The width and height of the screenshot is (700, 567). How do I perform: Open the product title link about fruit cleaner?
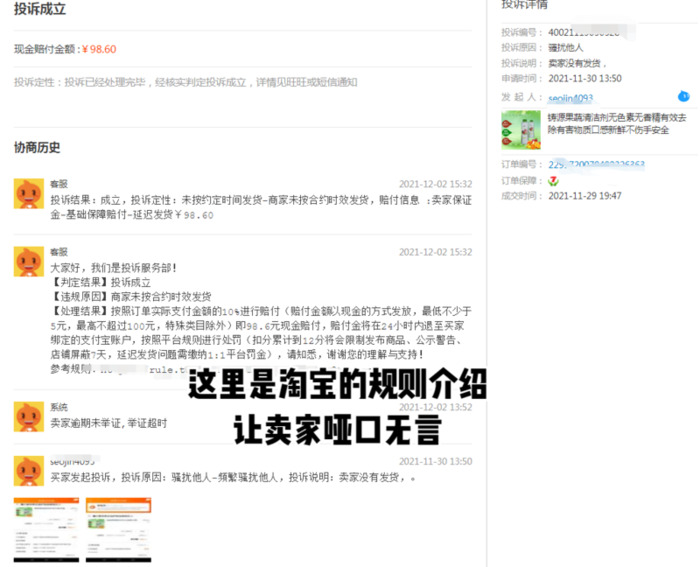(617, 124)
